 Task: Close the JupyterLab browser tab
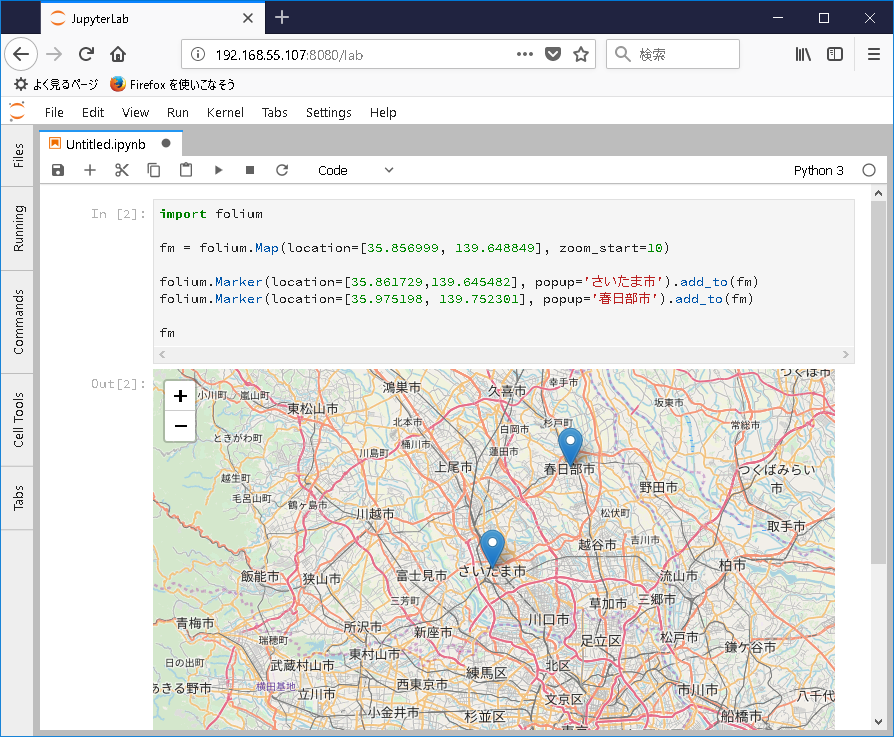pos(247,18)
